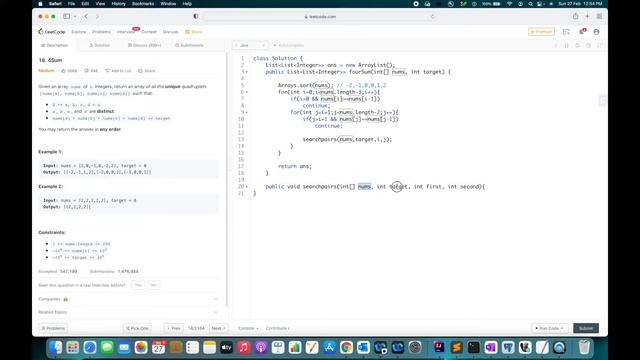This screenshot has width=640, height=360.
Task: Collapse code fold arrow at line 9
Action: [x=247, y=112]
